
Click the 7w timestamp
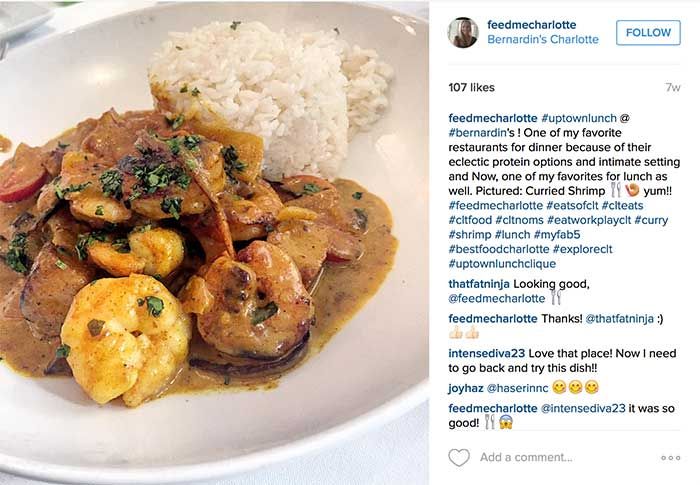[672, 88]
